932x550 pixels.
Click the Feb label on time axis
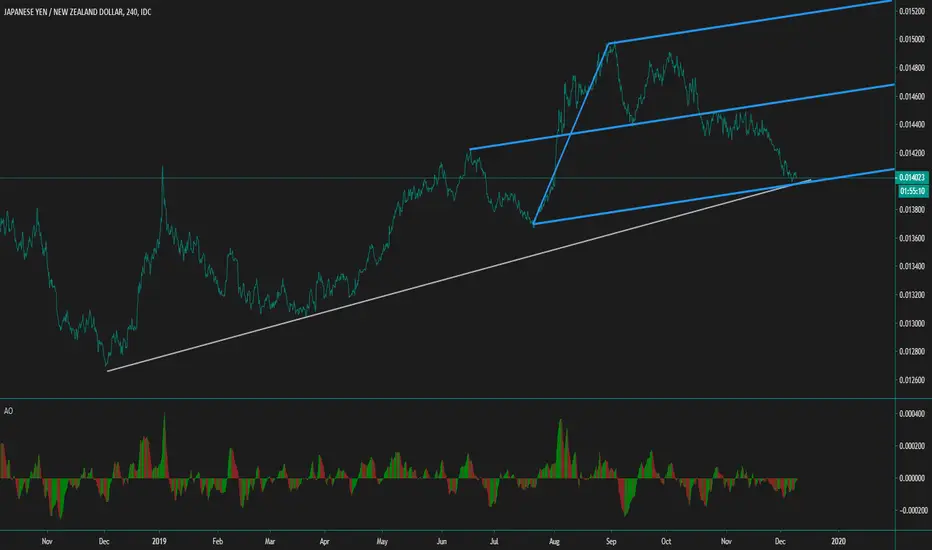pos(218,541)
